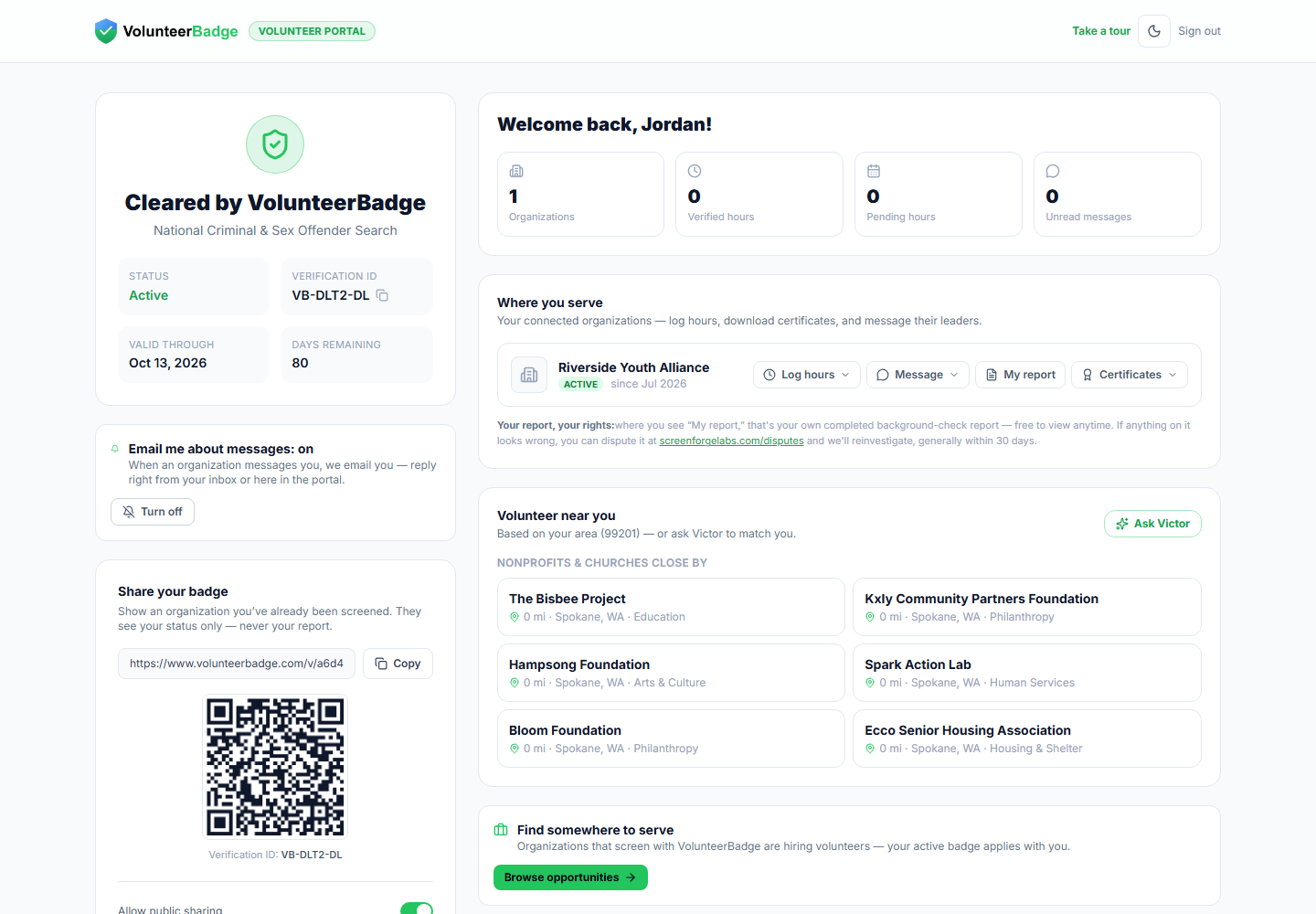Click the location pin for Spark Action Lab
The height and width of the screenshot is (914, 1316).
click(870, 683)
